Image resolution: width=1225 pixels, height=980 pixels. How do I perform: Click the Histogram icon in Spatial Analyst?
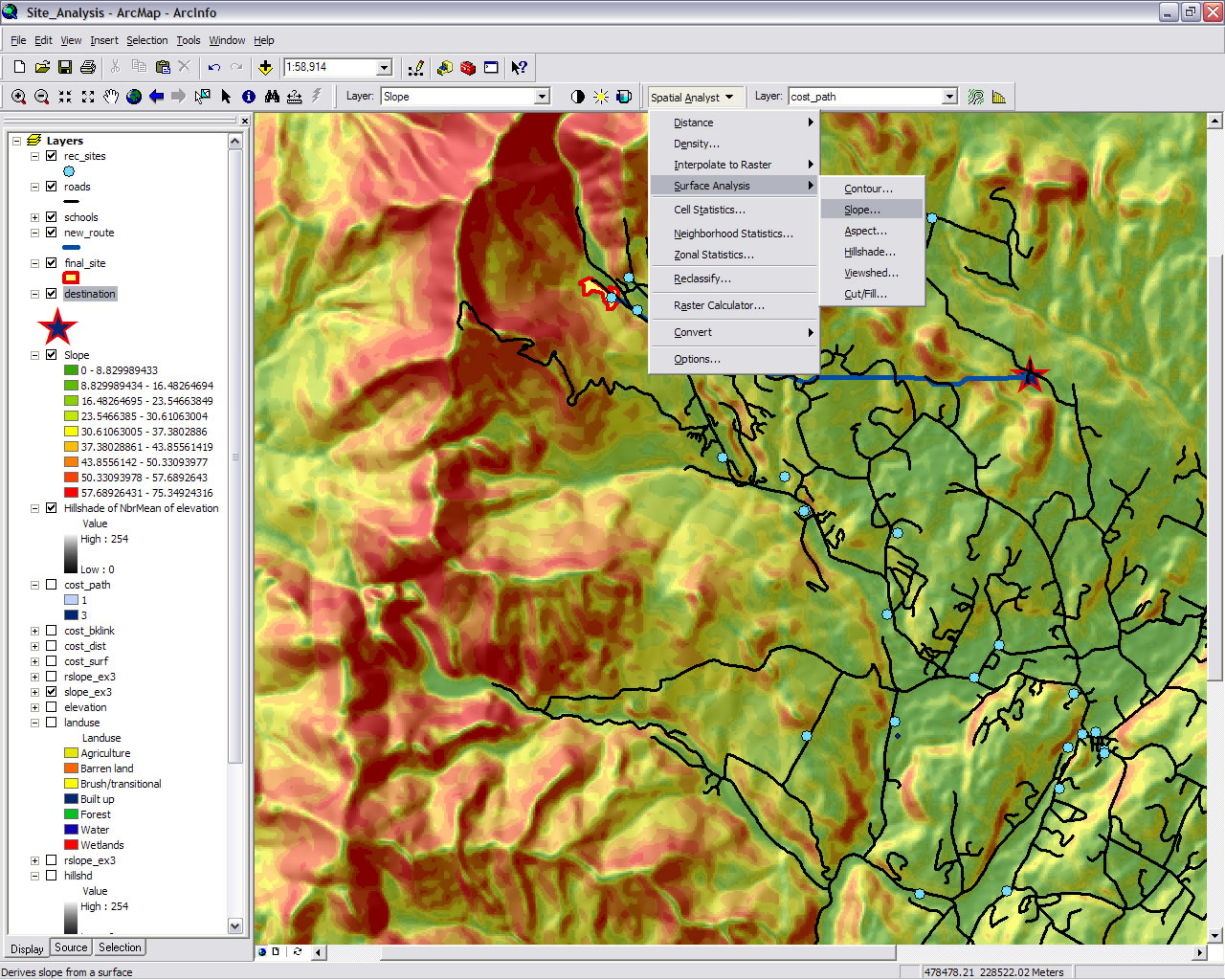pyautogui.click(x=999, y=97)
